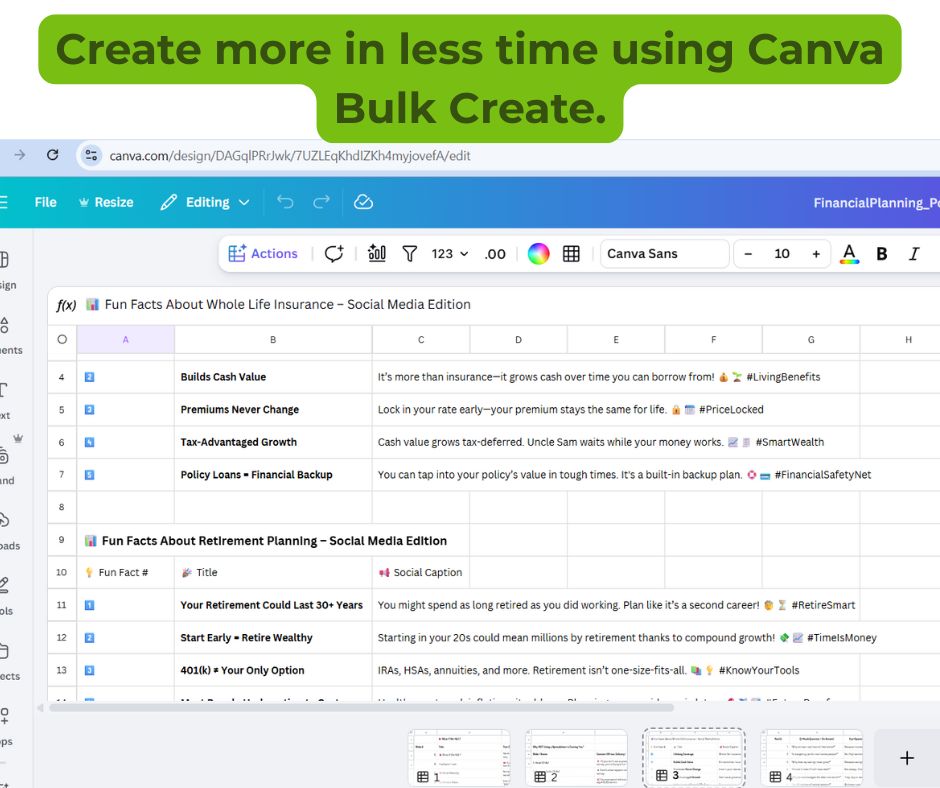Select cell 'Builds Cash Value'
This screenshot has width=940, height=788.
coord(273,377)
